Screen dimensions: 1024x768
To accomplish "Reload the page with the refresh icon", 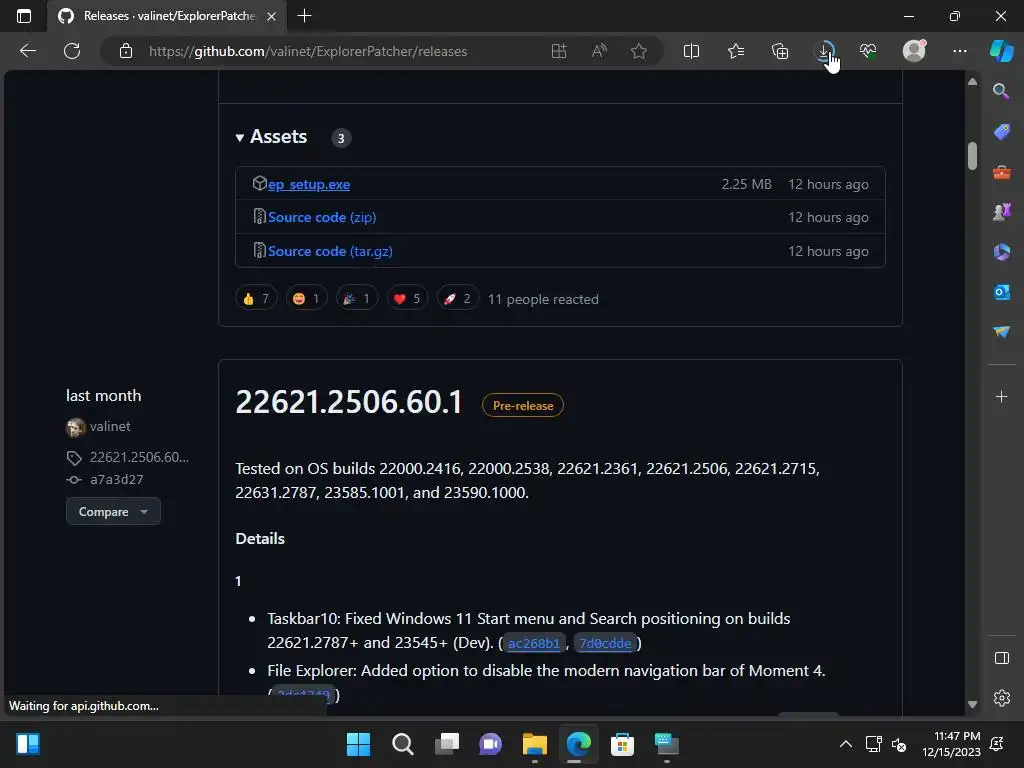I will [72, 51].
